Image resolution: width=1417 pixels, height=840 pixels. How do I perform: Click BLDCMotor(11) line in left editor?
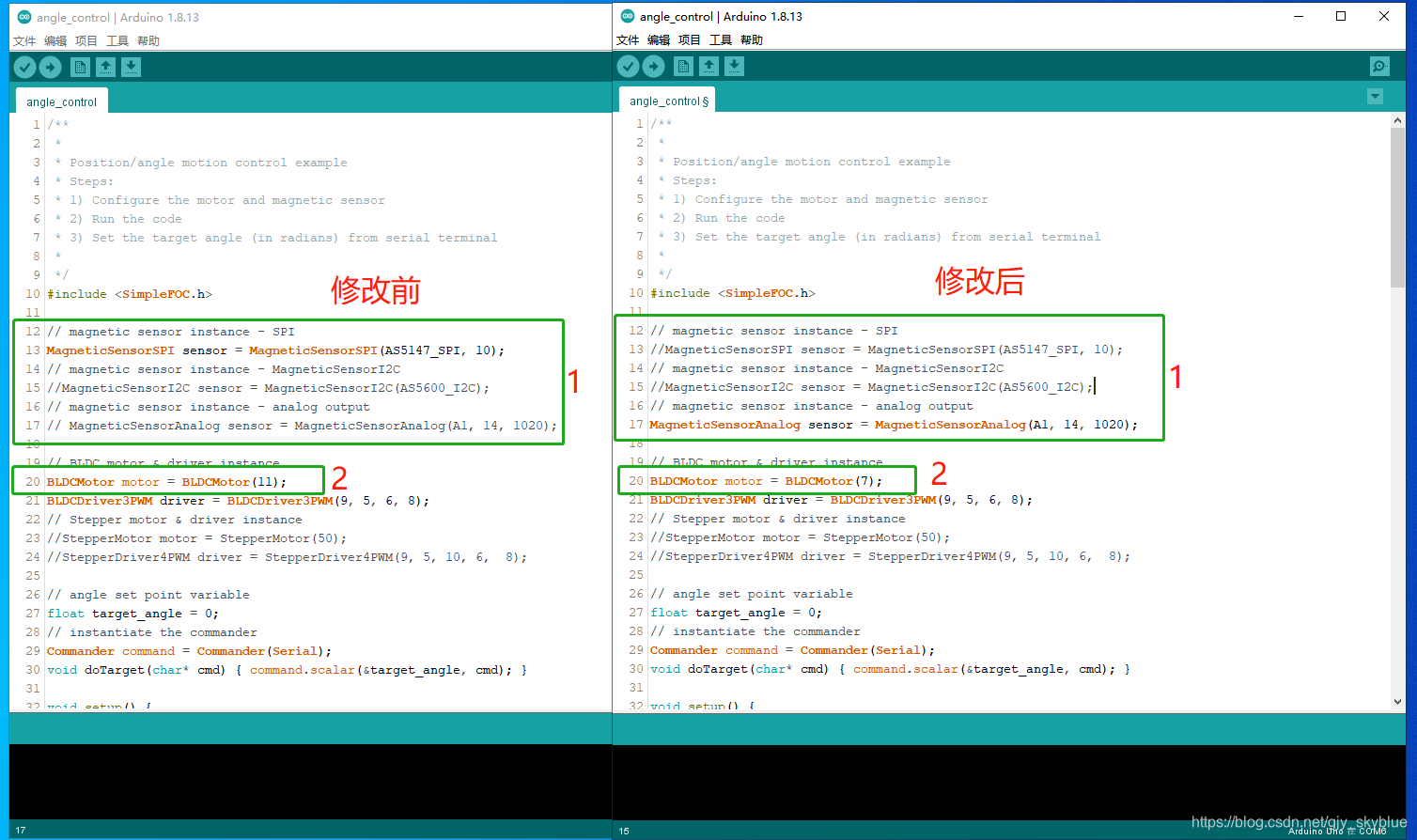(x=166, y=482)
